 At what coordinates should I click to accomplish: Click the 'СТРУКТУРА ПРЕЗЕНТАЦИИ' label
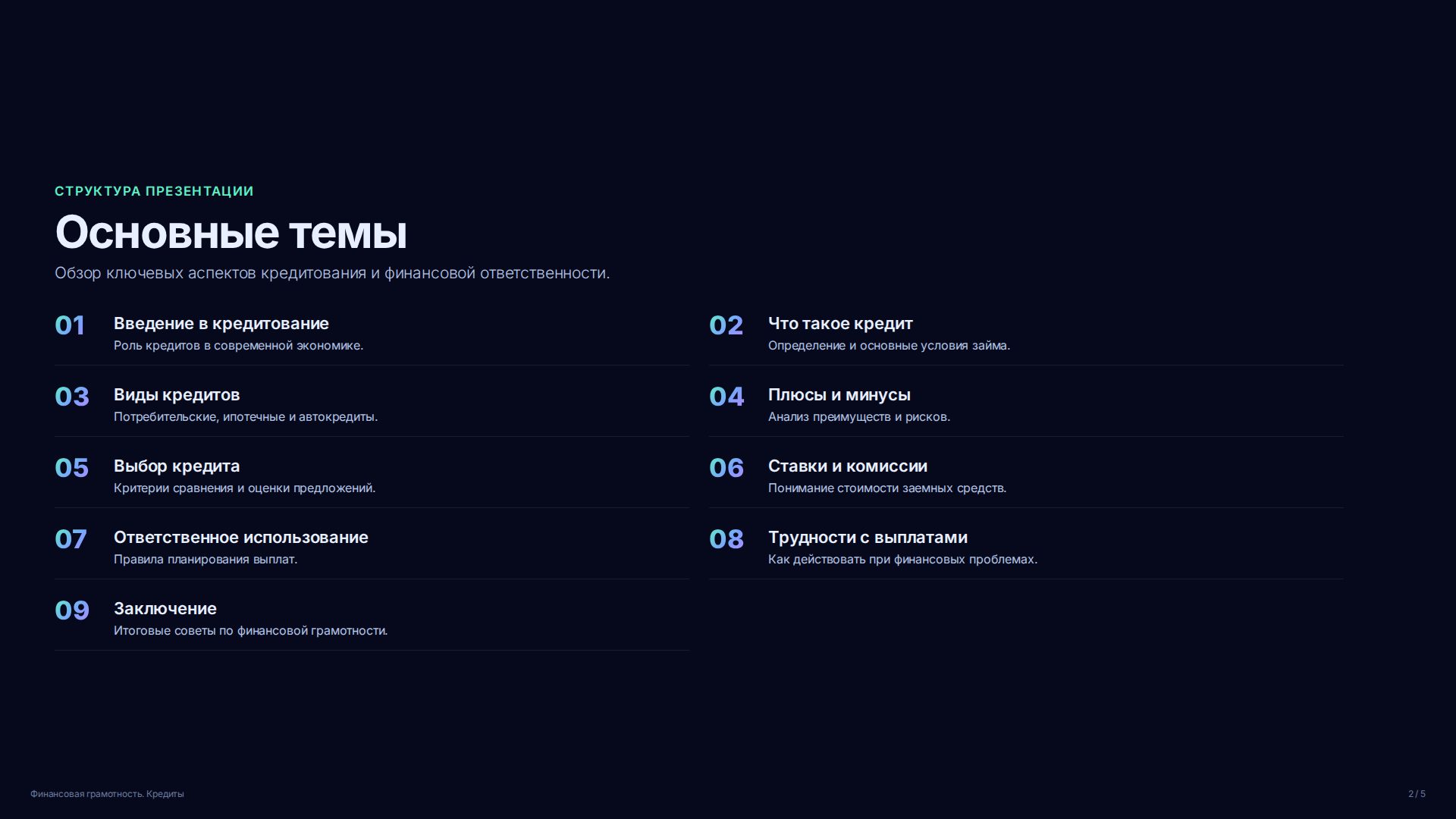154,191
